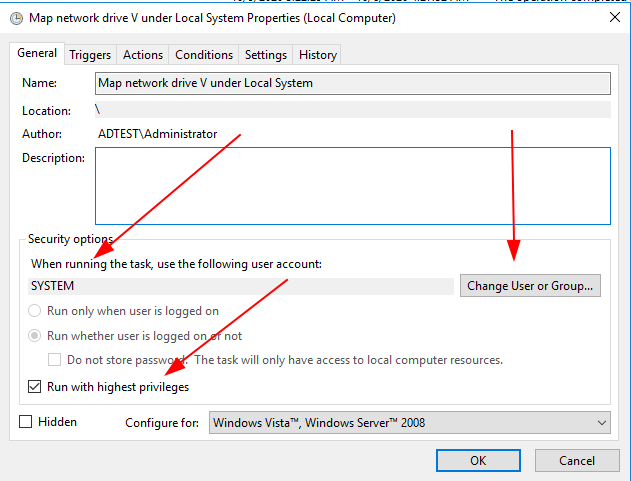The width and height of the screenshot is (631, 481).
Task: Choose 'Run whether user is logged on or not'
Action: click(x=37, y=336)
